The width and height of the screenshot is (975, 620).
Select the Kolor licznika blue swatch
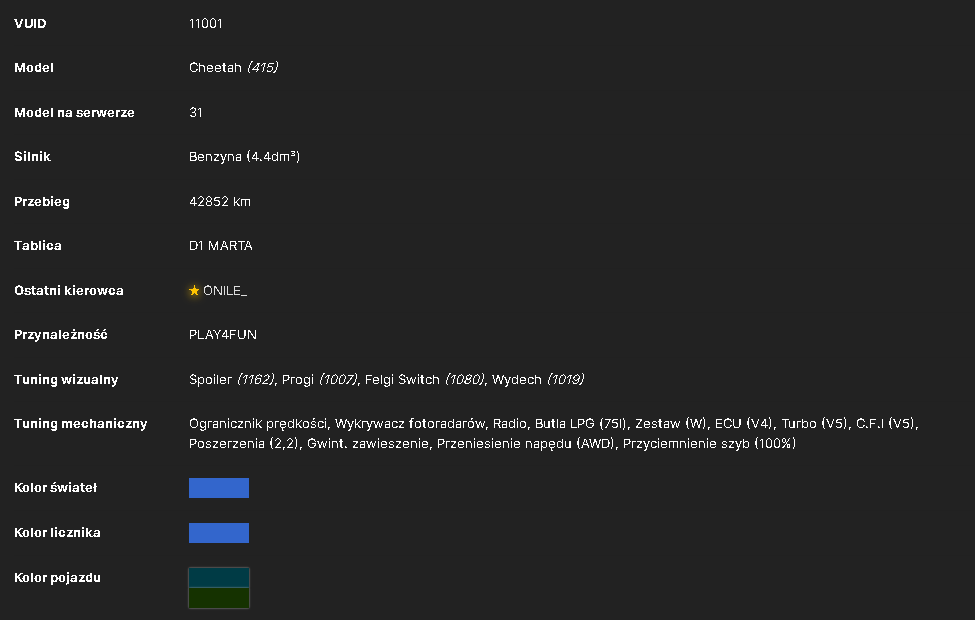click(219, 533)
